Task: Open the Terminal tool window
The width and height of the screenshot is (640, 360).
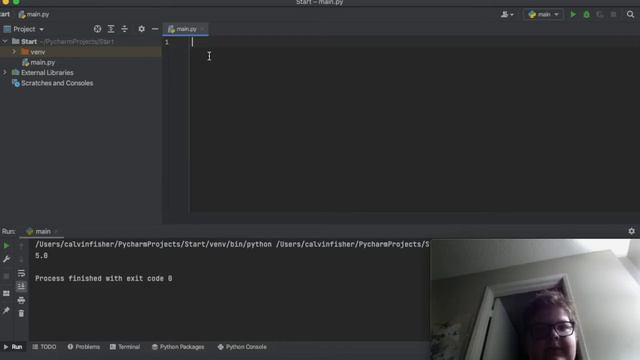Action: pyautogui.click(x=125, y=347)
